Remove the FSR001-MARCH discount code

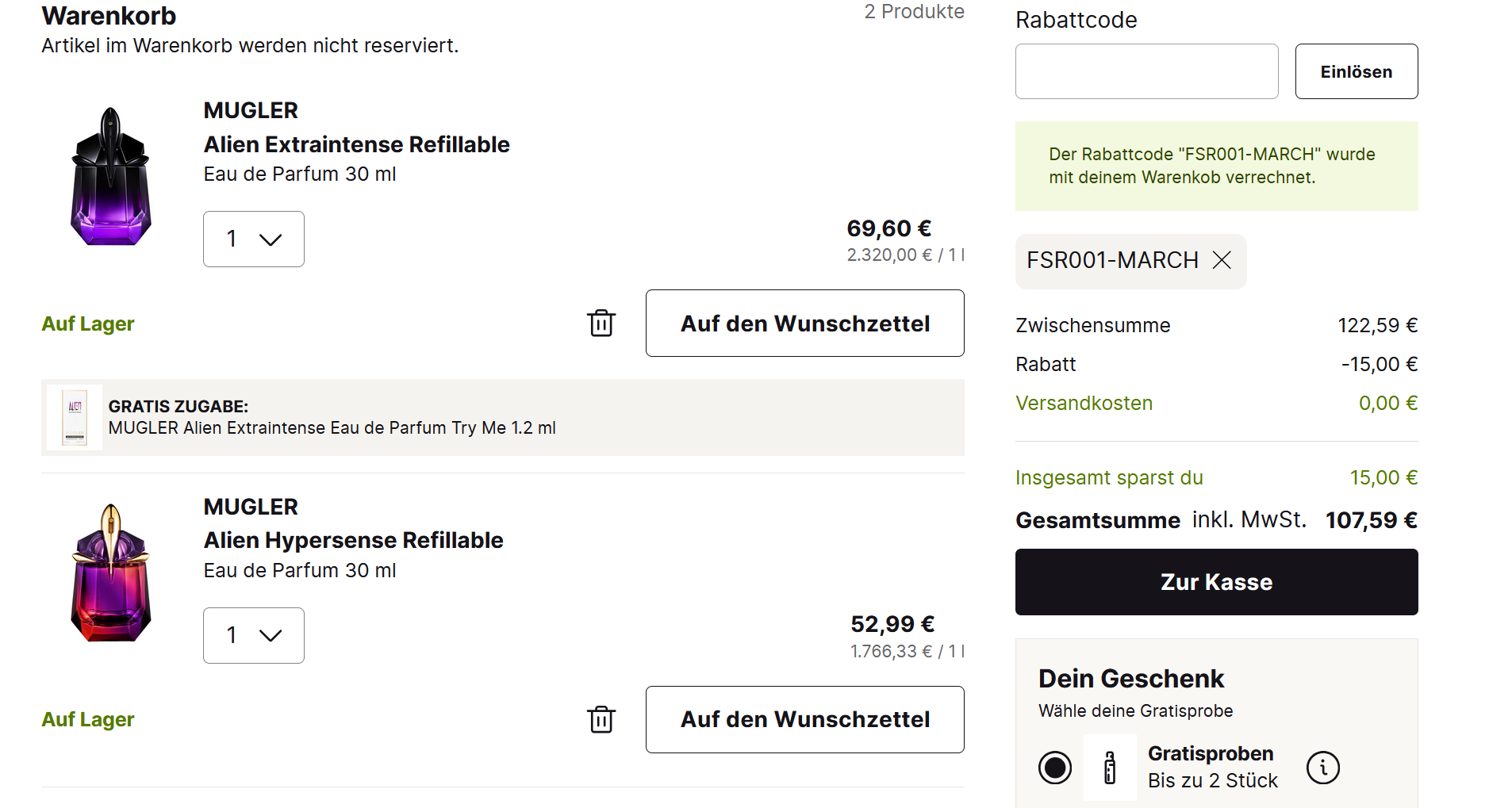tap(1222, 260)
